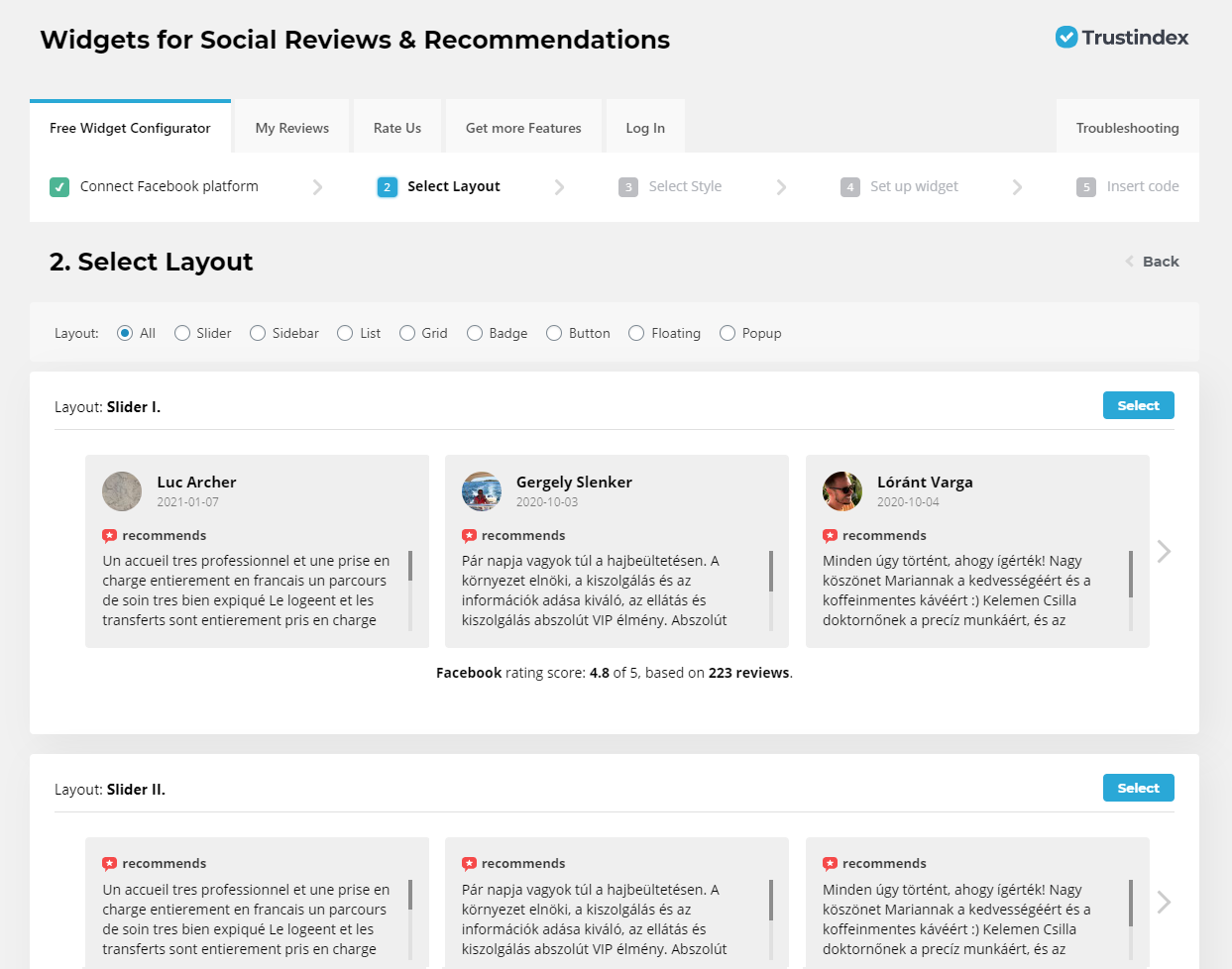The height and width of the screenshot is (969, 1232).
Task: Select the Sidebar layout filter
Action: coord(258,333)
